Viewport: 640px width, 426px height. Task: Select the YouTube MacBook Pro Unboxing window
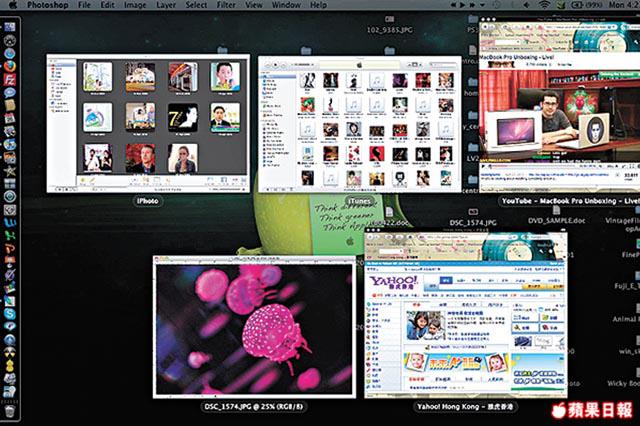(x=560, y=104)
